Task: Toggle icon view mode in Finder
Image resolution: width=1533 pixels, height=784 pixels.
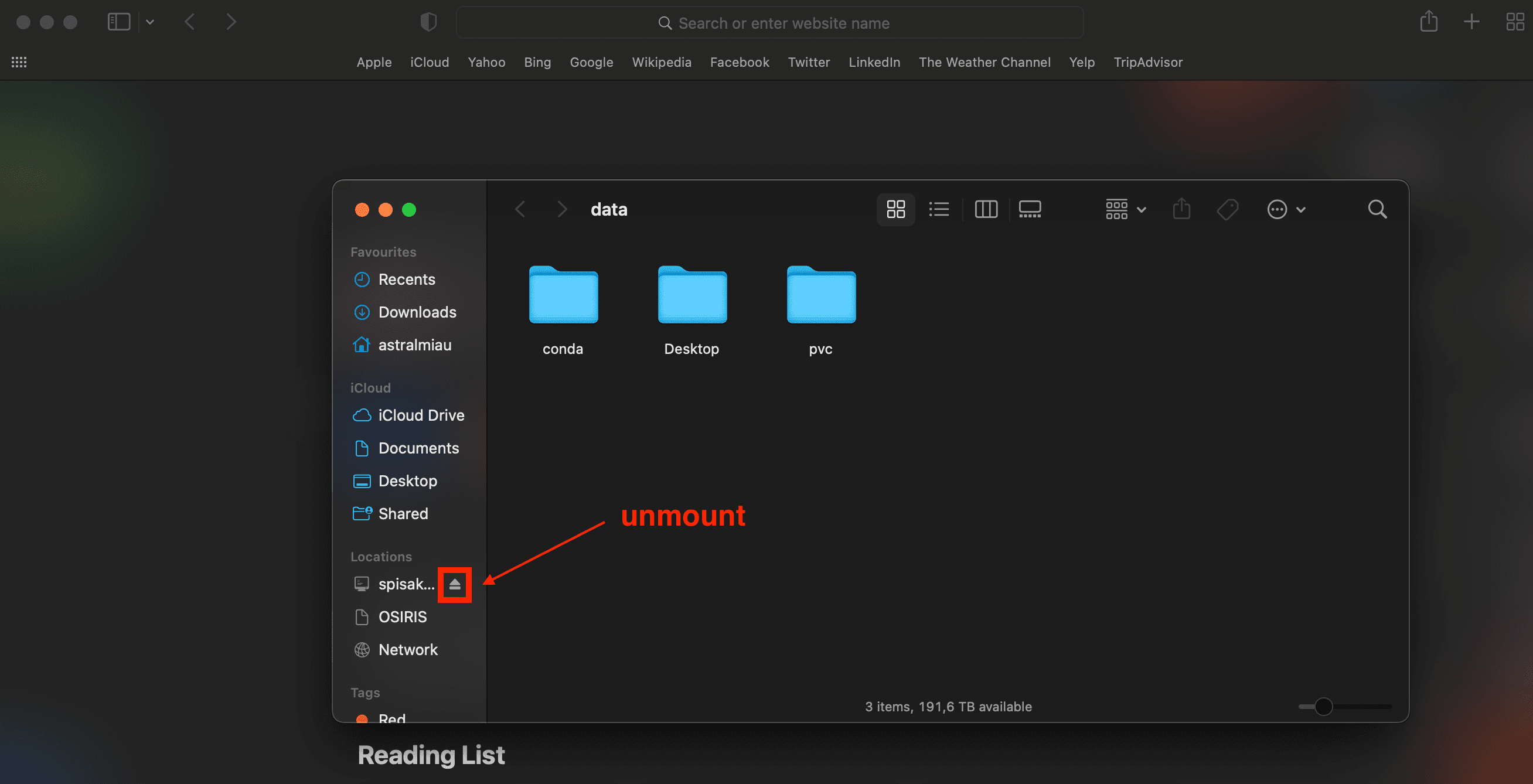Action: click(x=895, y=209)
